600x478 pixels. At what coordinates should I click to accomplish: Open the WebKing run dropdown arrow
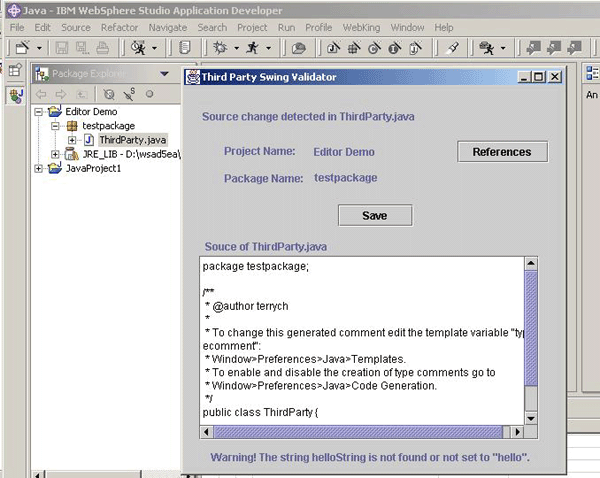(x=503, y=48)
